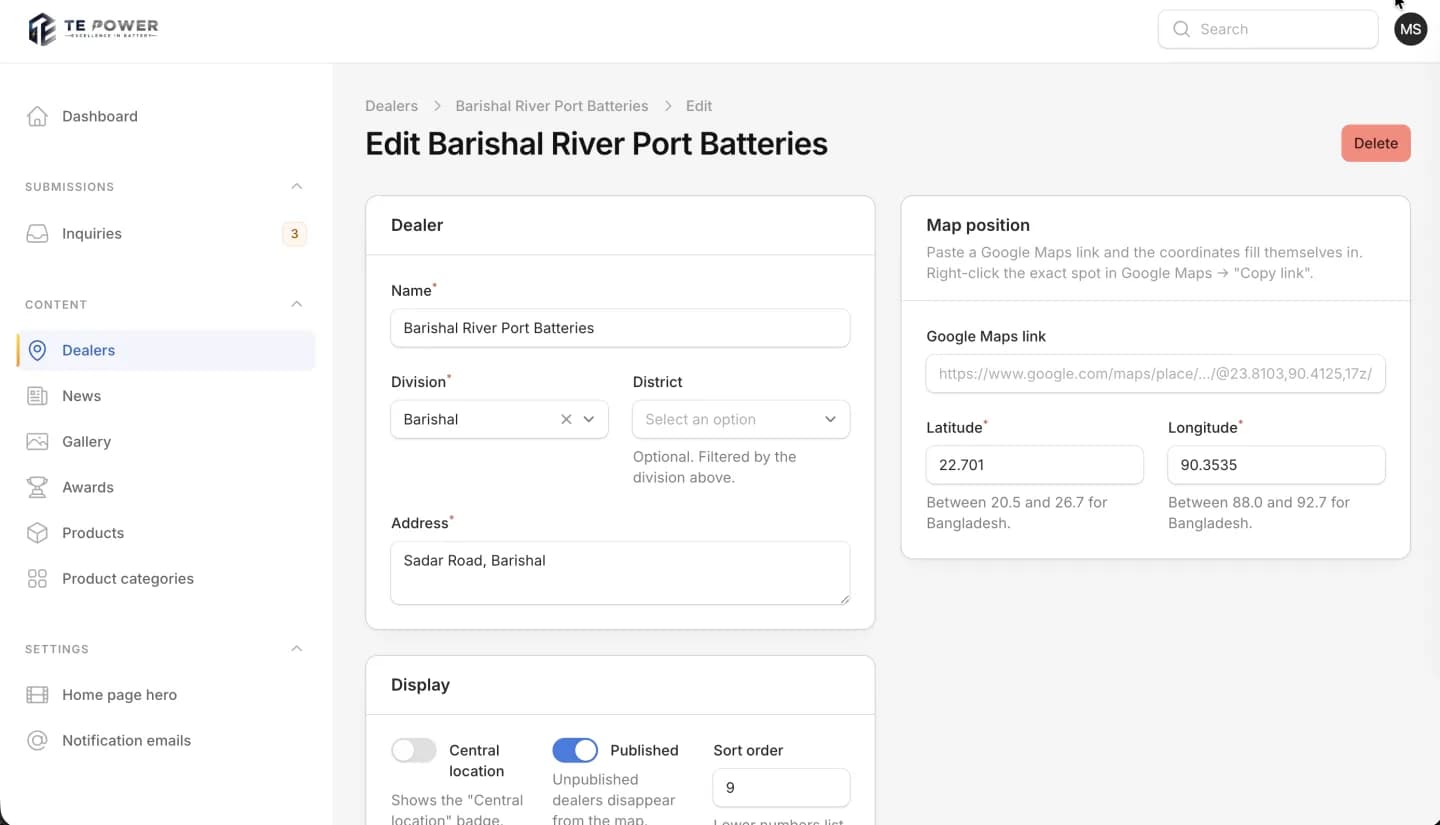Click the News newspaper icon
Viewport: 1440px width, 825px height.
pos(37,396)
